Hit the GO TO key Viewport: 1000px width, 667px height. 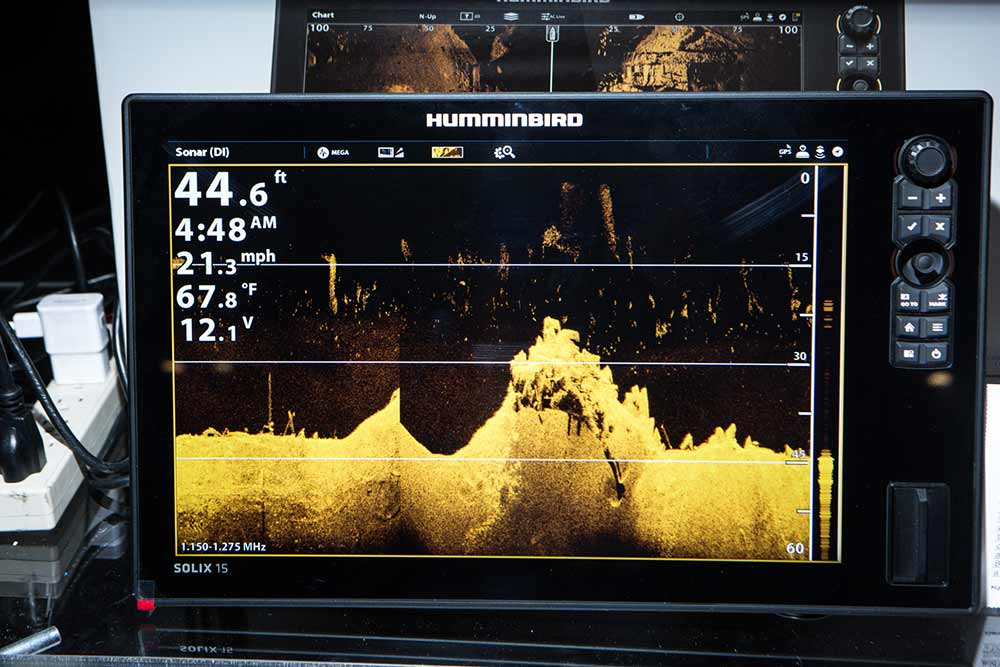point(909,300)
